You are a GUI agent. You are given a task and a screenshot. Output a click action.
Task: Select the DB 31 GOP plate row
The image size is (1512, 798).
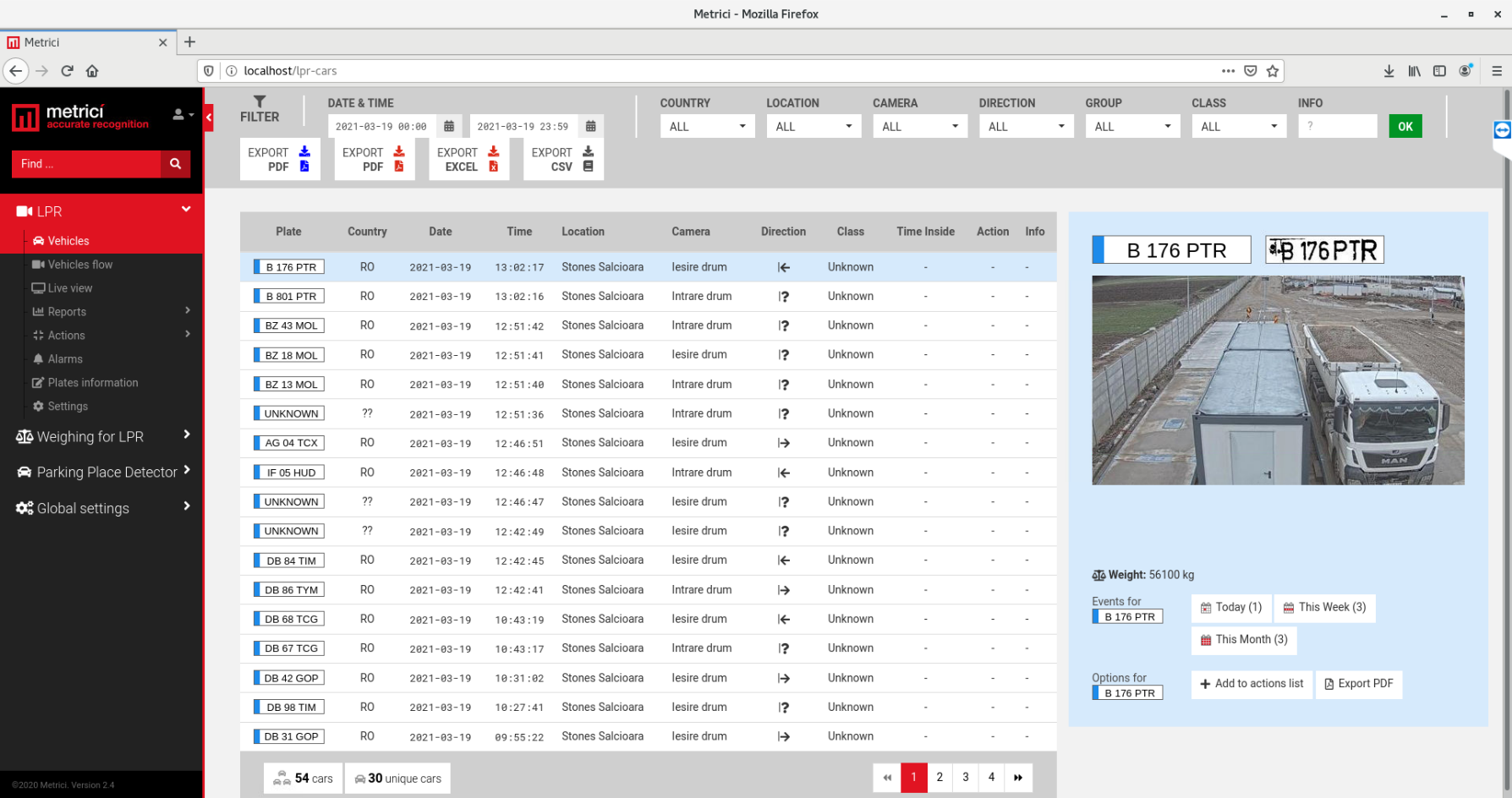pos(649,736)
